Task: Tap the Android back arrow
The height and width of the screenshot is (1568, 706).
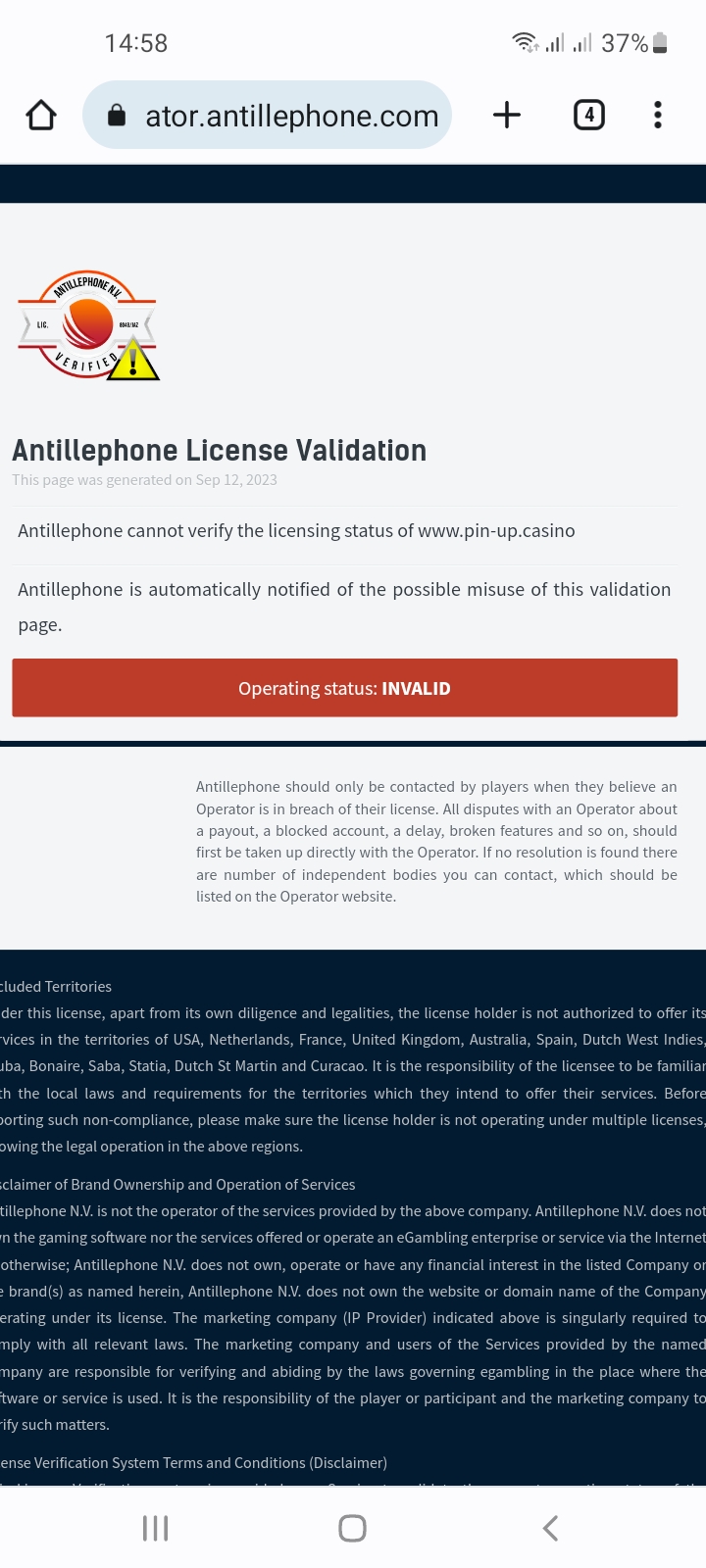Action: point(550,1528)
